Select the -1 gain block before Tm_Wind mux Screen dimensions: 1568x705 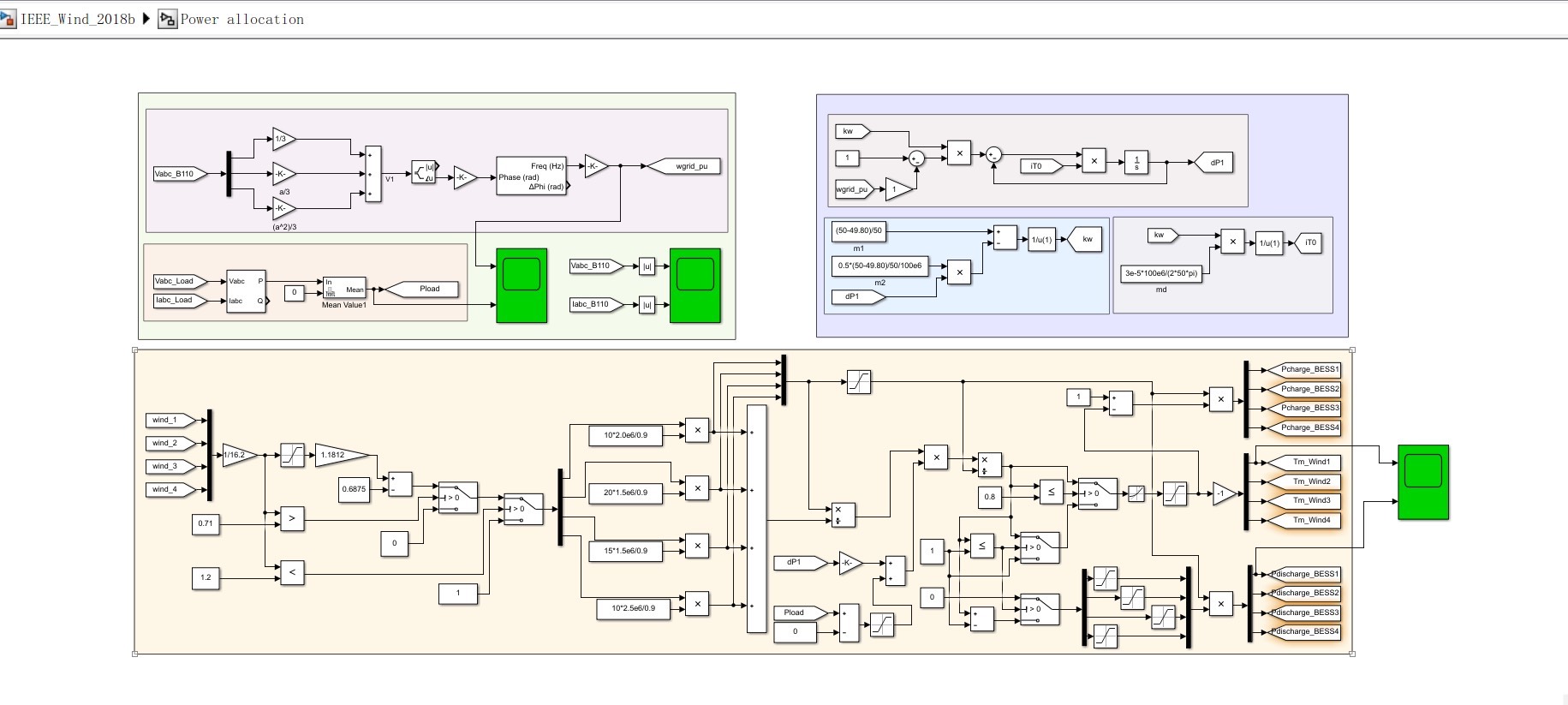coord(1225,493)
